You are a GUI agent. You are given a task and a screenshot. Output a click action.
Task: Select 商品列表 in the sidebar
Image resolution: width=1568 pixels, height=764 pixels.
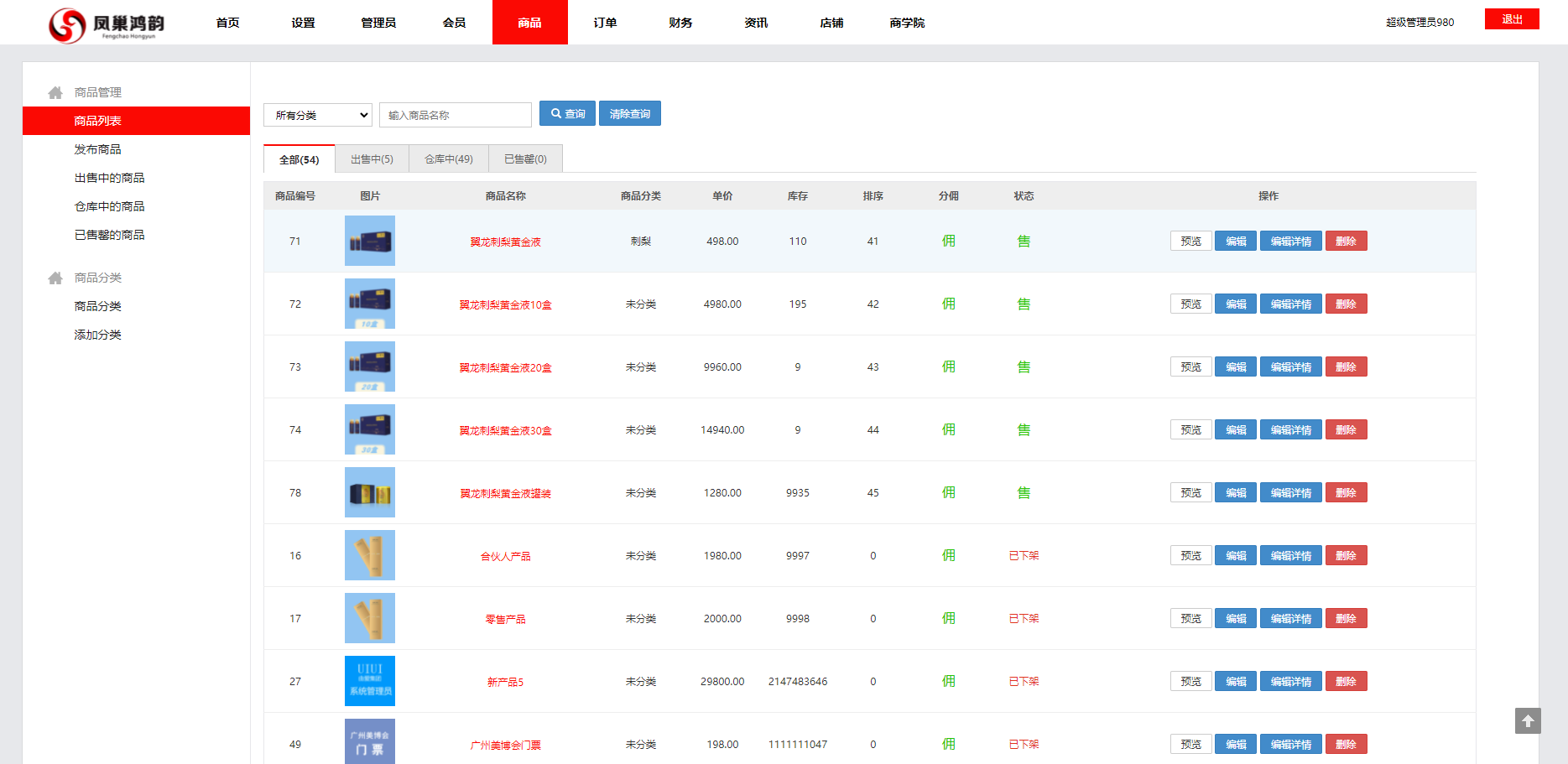tap(136, 121)
